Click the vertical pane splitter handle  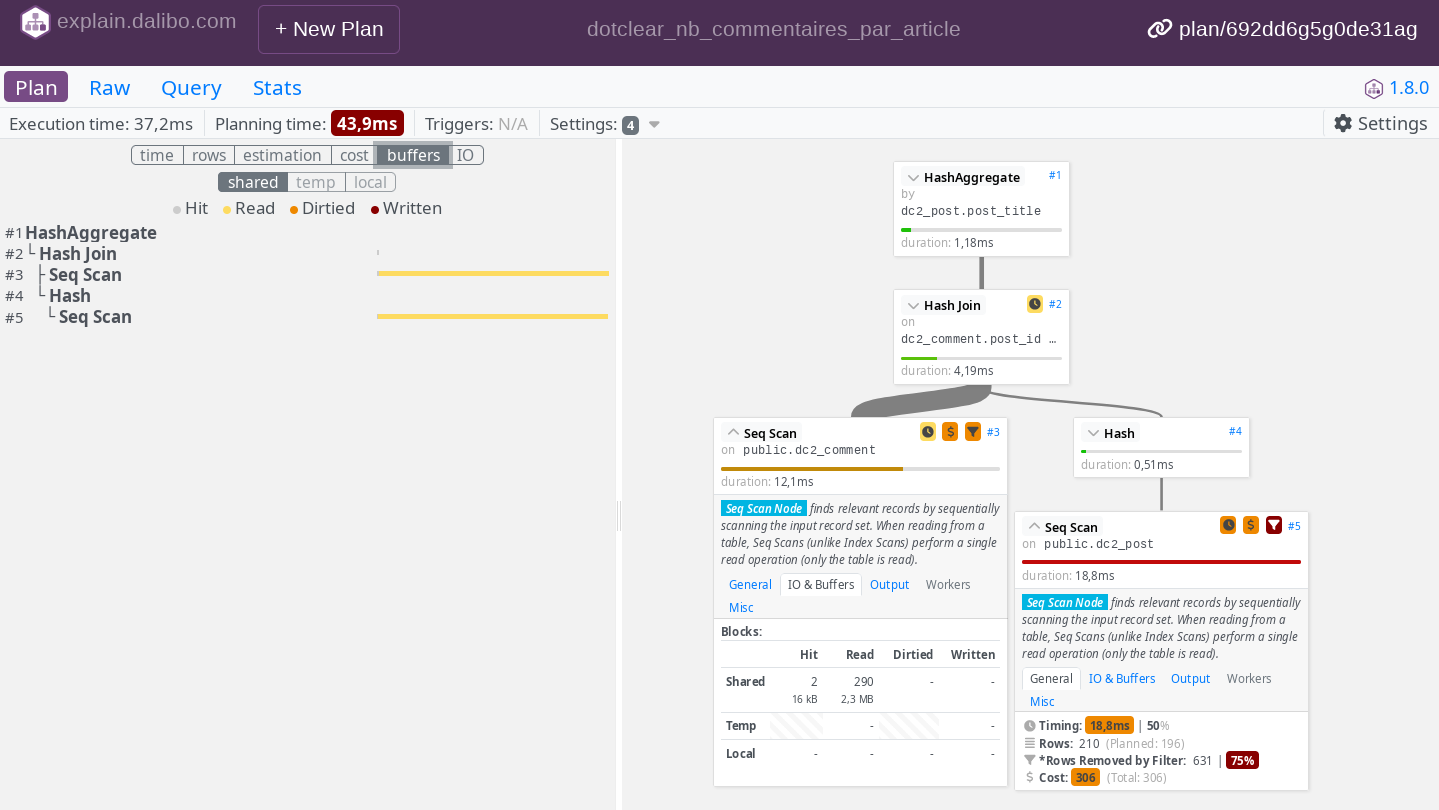[619, 516]
